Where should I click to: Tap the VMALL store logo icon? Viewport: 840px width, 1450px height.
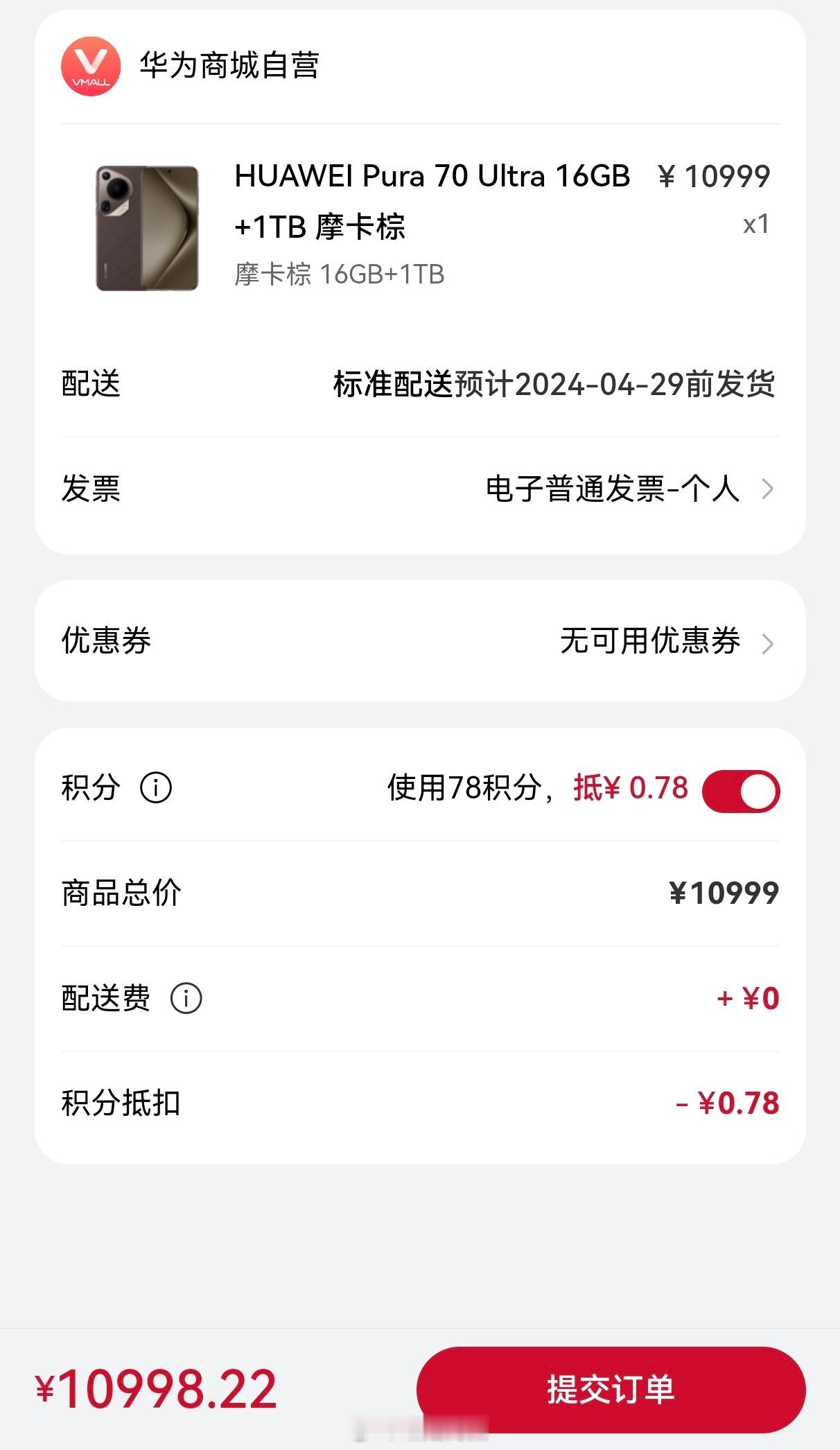[91, 67]
